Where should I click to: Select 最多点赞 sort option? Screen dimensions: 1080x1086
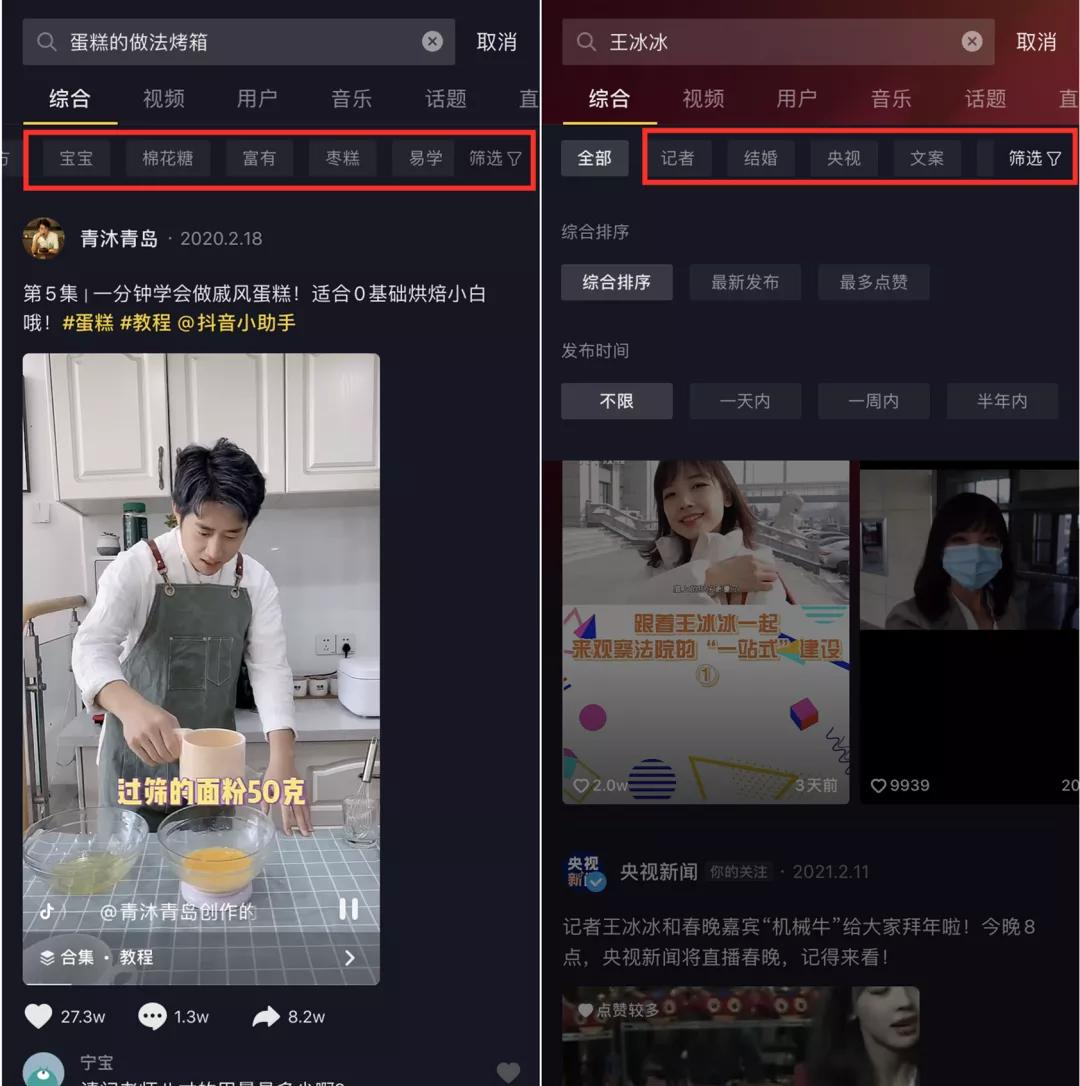(874, 282)
